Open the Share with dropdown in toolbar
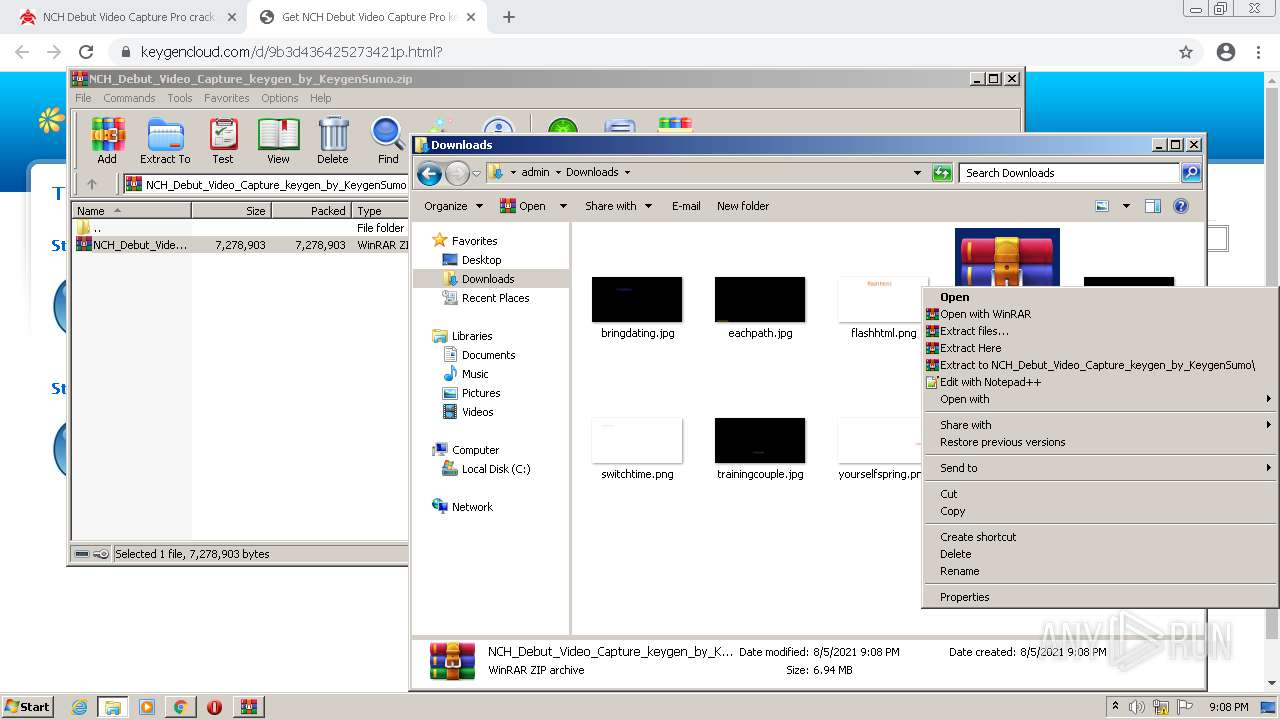 618,206
